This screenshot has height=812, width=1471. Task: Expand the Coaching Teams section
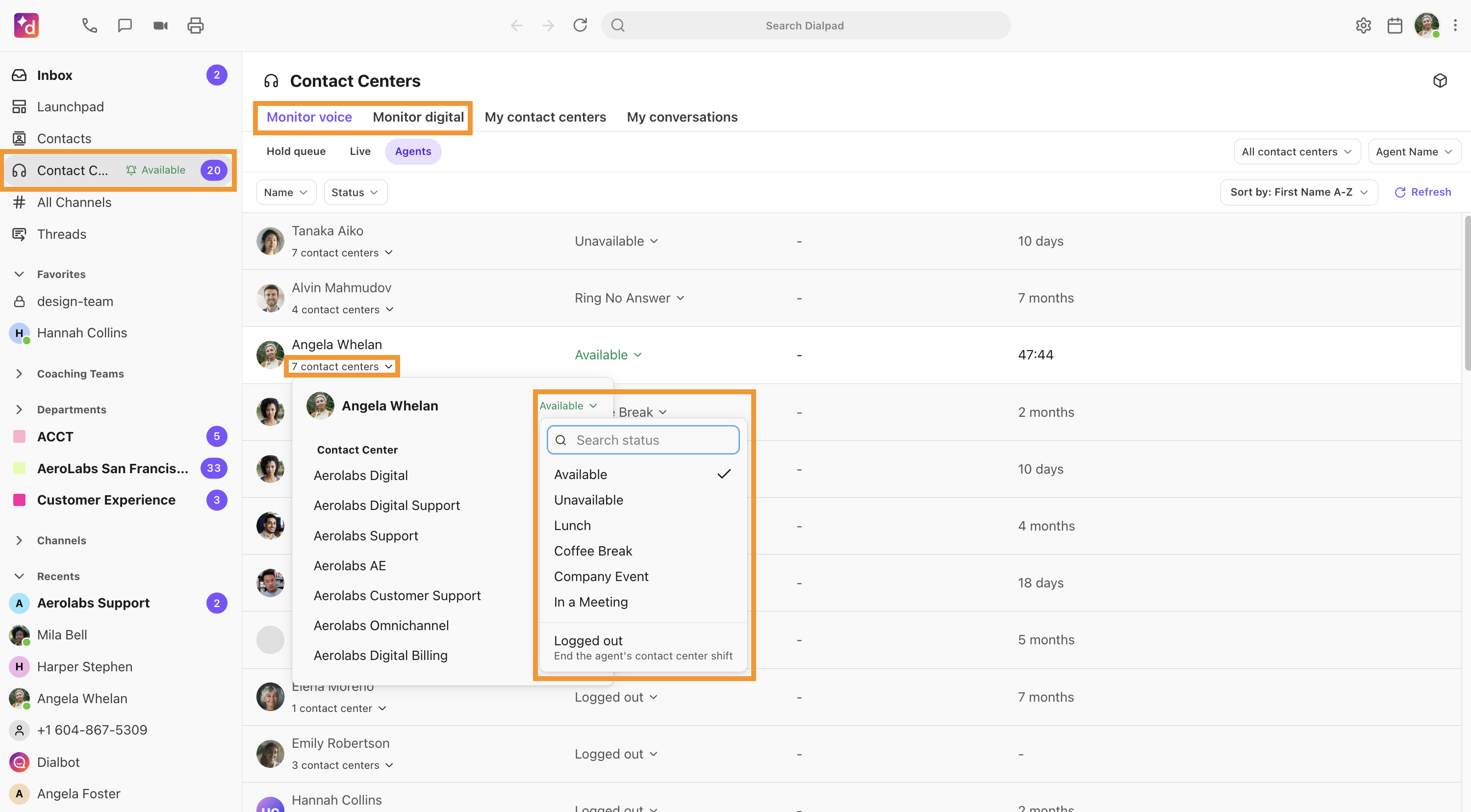pyautogui.click(x=19, y=374)
